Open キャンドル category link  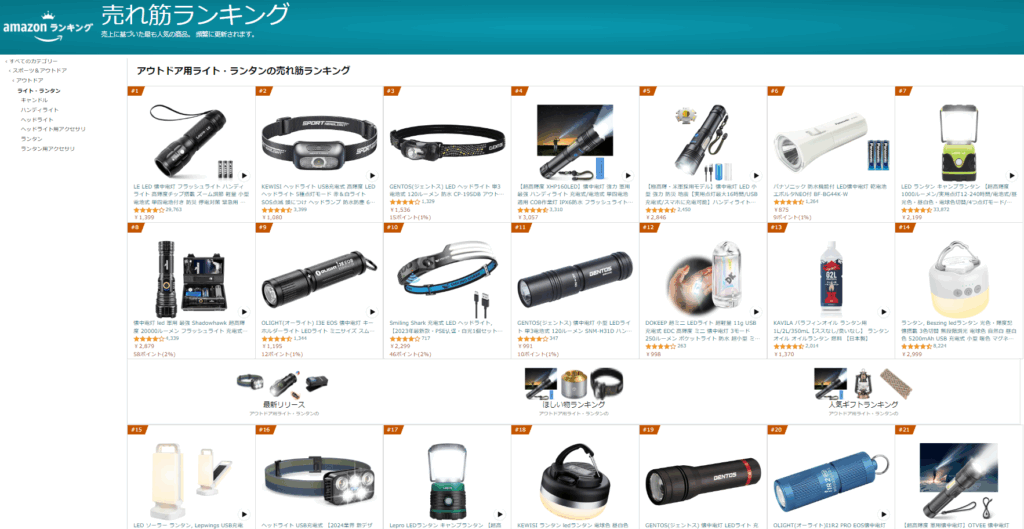[x=34, y=100]
